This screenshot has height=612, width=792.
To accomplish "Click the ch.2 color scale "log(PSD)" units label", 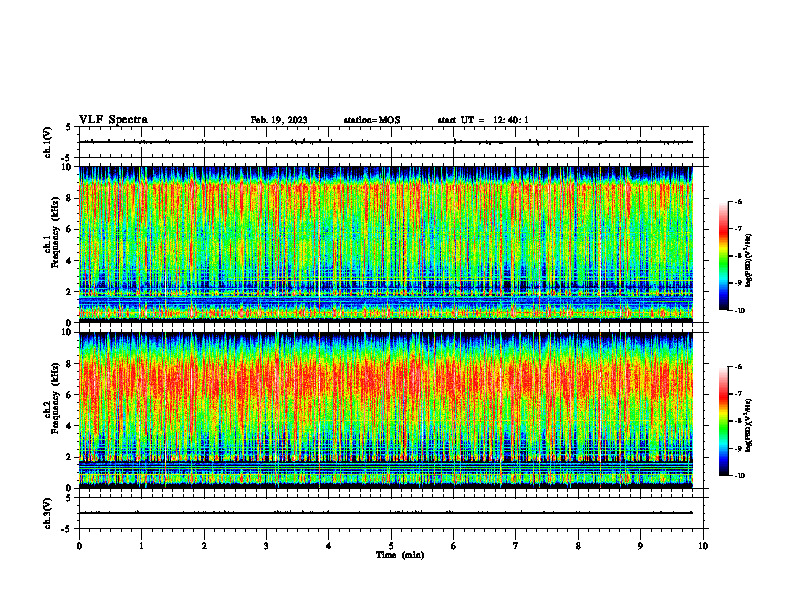I will 750,425.
